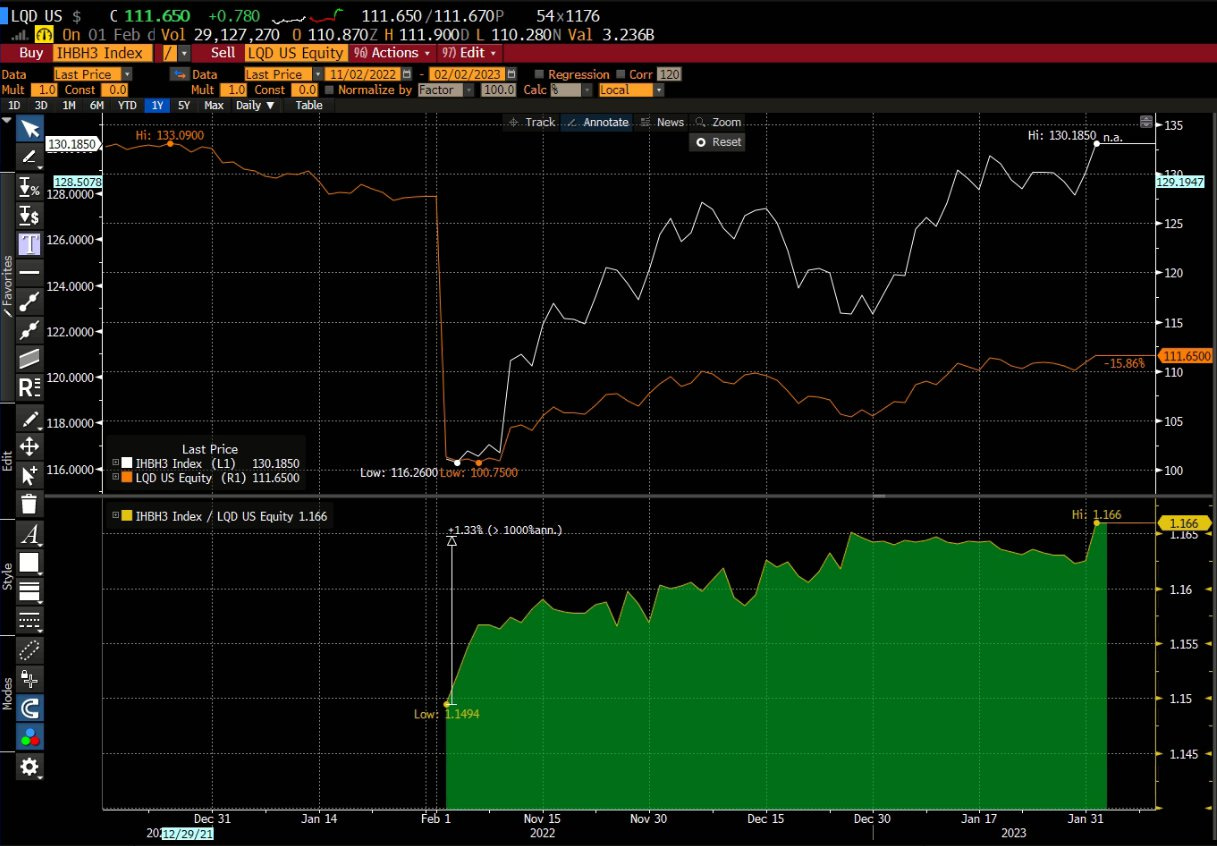Toggle the magnet snap mode

[30, 709]
